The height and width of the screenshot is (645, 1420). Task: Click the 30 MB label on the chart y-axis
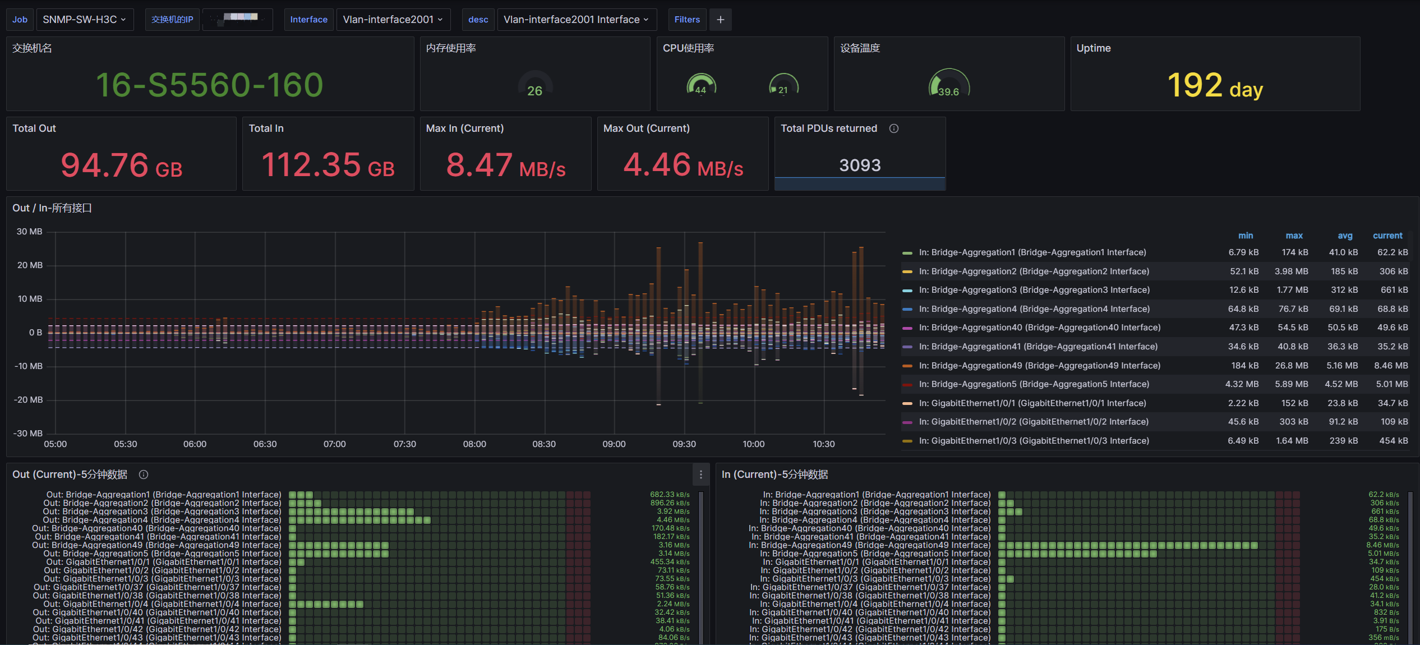[x=29, y=232]
